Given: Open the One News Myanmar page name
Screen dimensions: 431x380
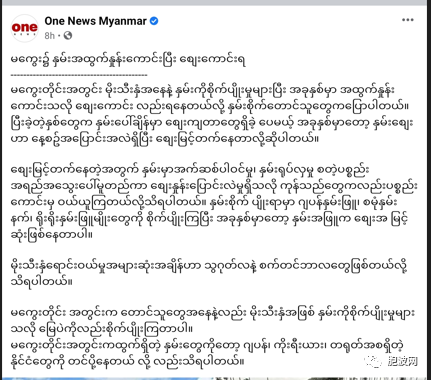Looking at the screenshot, I should coord(95,21).
